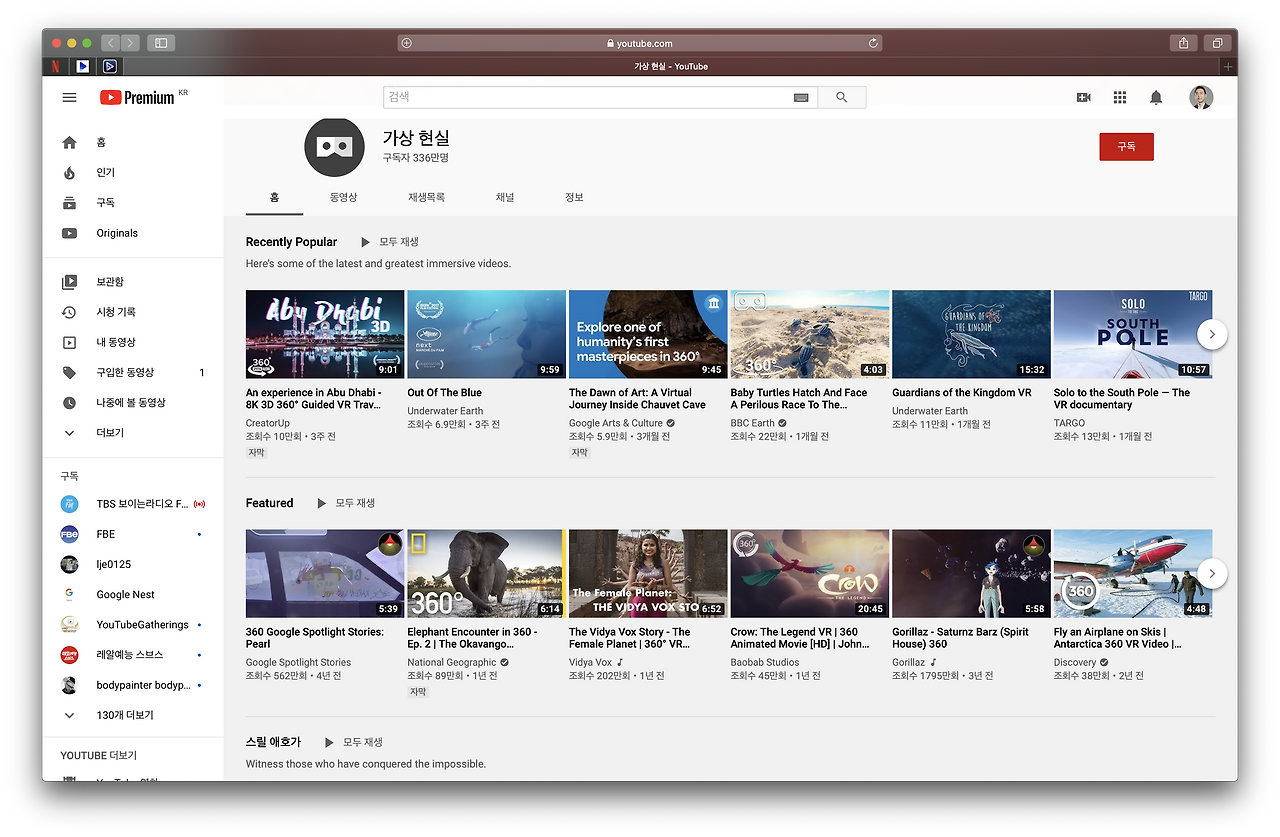Image resolution: width=1280 pixels, height=837 pixels.
Task: Open Google Nest subscription channel
Action: (x=133, y=594)
